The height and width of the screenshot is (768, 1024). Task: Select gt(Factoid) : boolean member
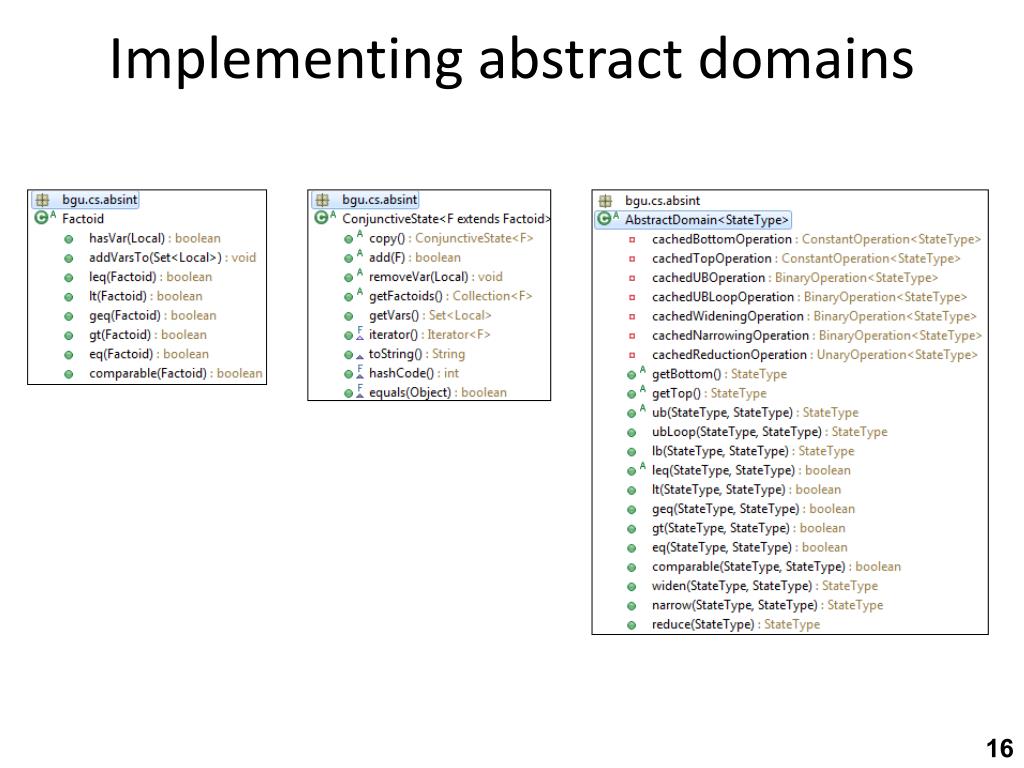point(148,334)
